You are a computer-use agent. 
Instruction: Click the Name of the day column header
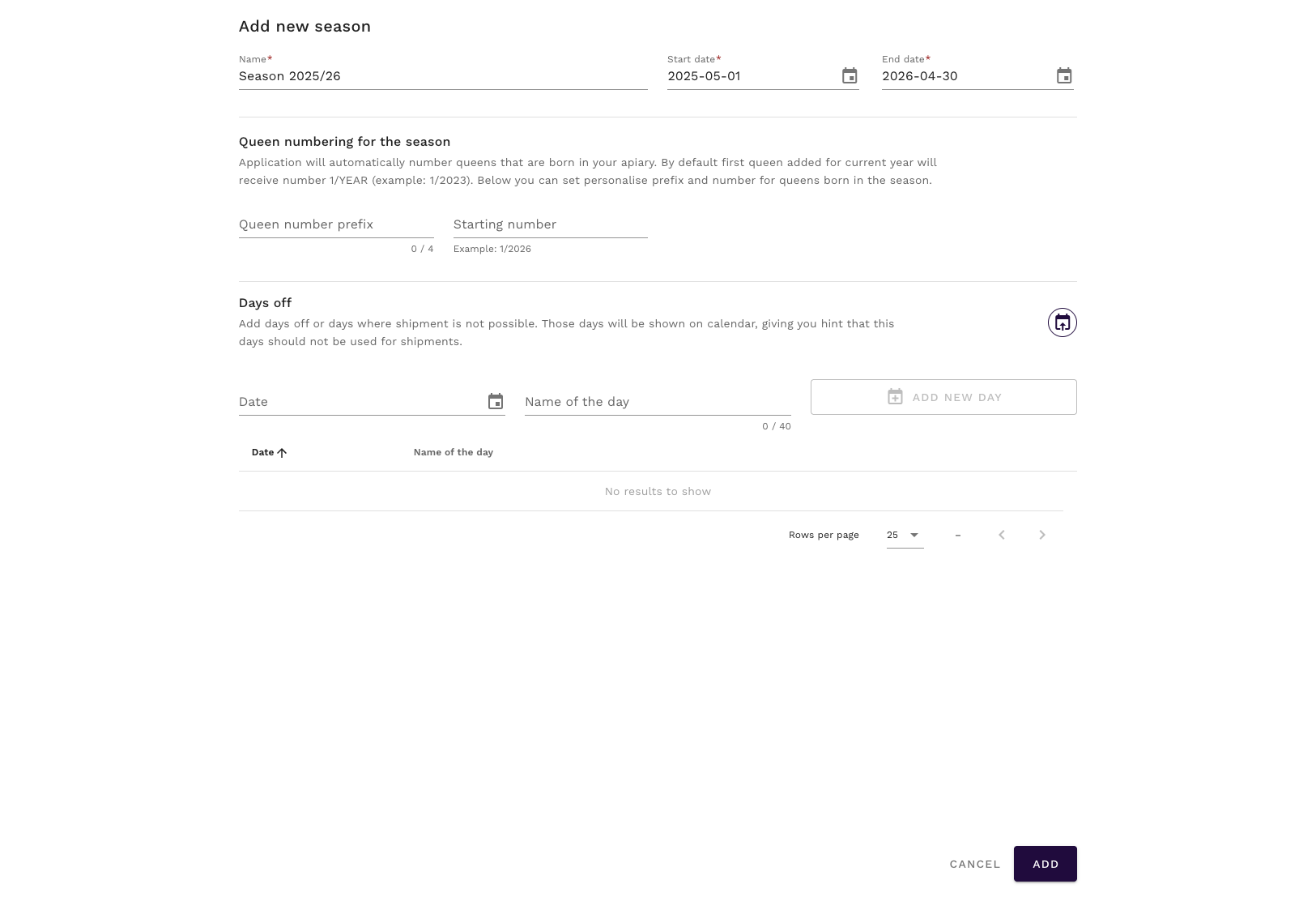click(x=453, y=452)
